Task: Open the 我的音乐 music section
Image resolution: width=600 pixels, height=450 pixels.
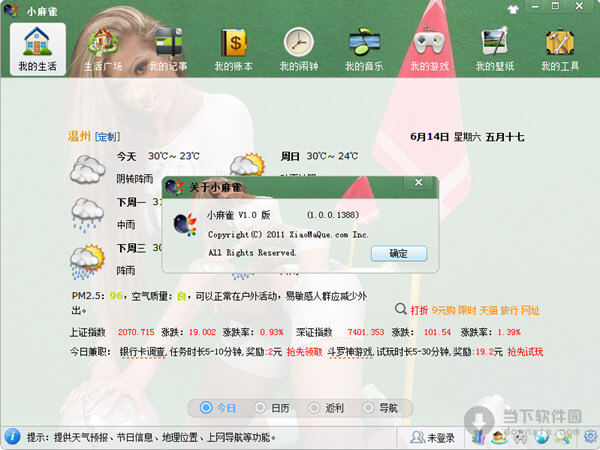Action: tap(364, 49)
